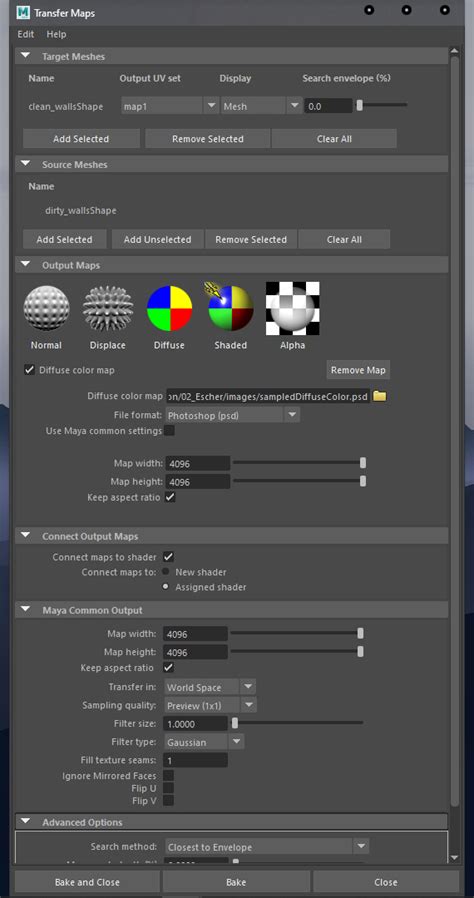Image resolution: width=474 pixels, height=898 pixels.
Task: Click the Search envelope slider handle
Action: coord(360,105)
